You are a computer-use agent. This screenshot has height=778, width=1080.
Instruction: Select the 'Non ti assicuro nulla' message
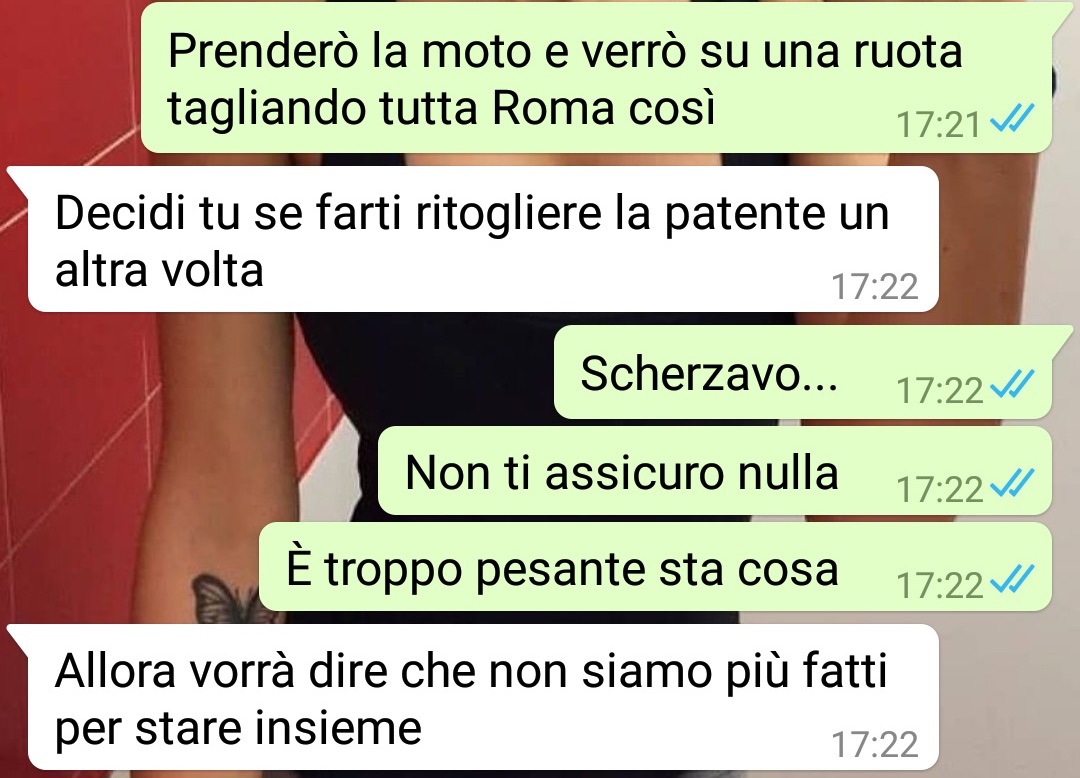pyautogui.click(x=715, y=472)
